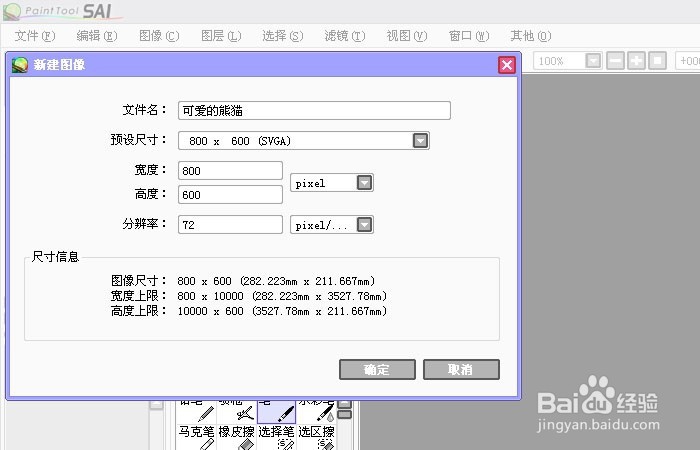
Task: Open the 视图(V) menu
Action: tap(407, 36)
